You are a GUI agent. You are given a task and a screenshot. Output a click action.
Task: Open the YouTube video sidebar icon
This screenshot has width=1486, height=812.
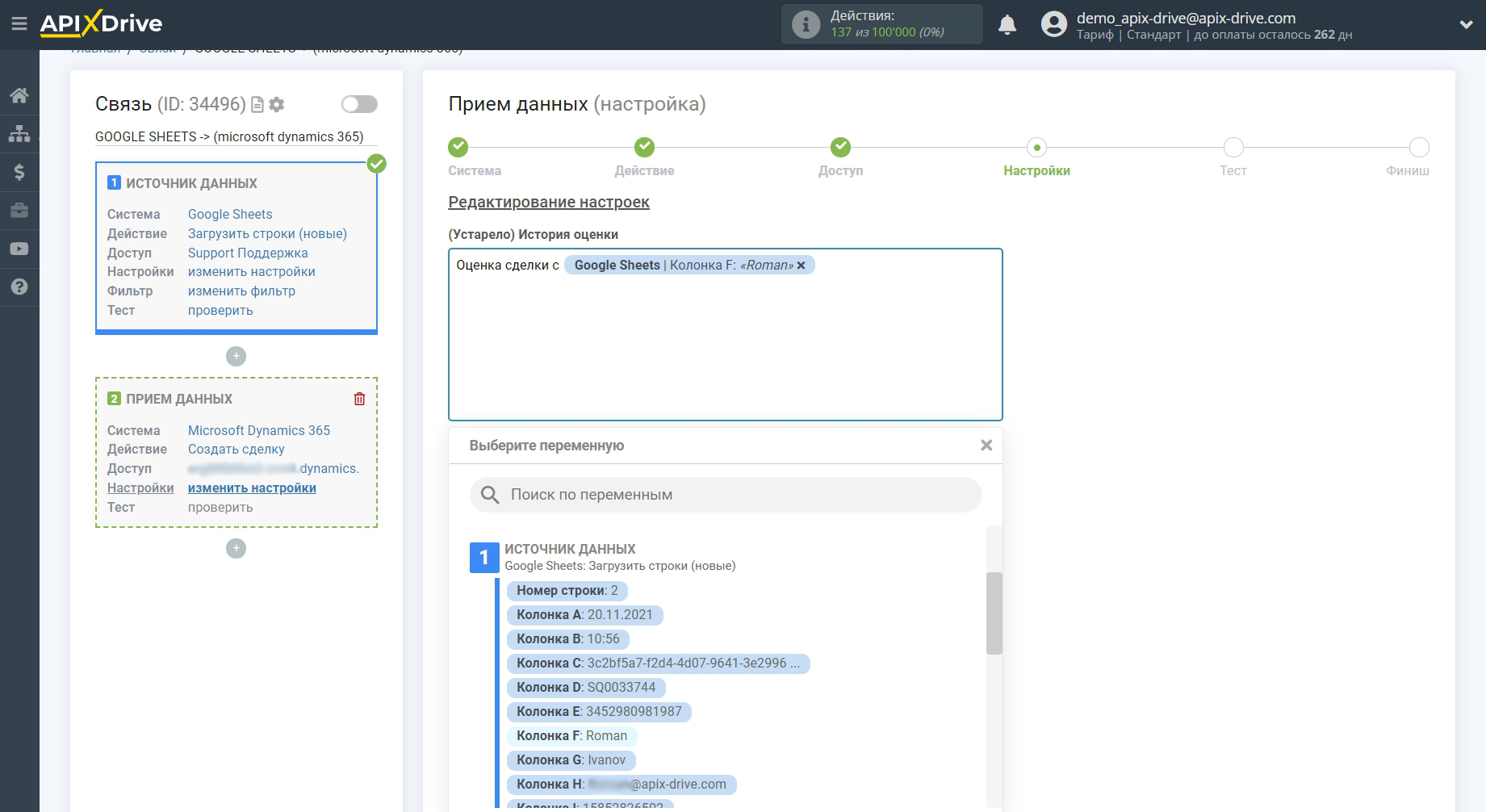(19, 249)
